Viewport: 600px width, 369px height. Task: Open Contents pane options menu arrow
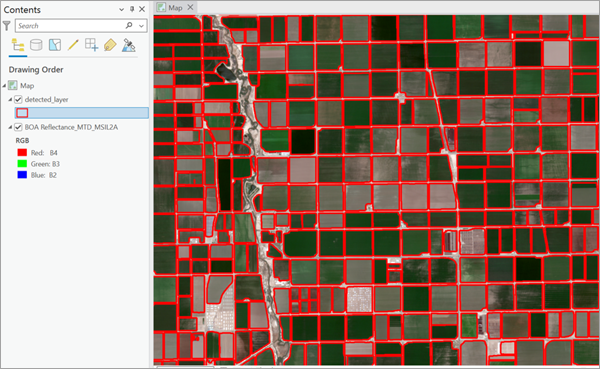point(122,10)
